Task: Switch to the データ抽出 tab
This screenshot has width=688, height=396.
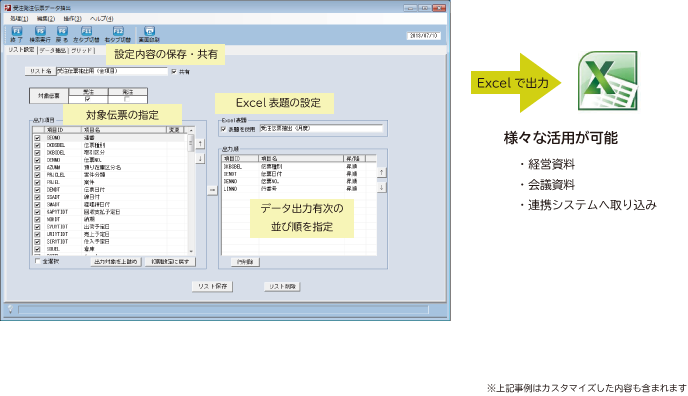Action: 53,50
